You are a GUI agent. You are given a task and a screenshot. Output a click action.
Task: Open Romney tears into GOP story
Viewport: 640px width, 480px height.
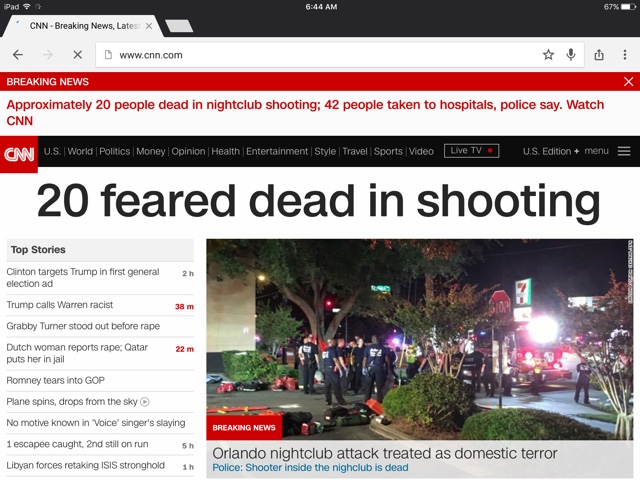[56, 380]
